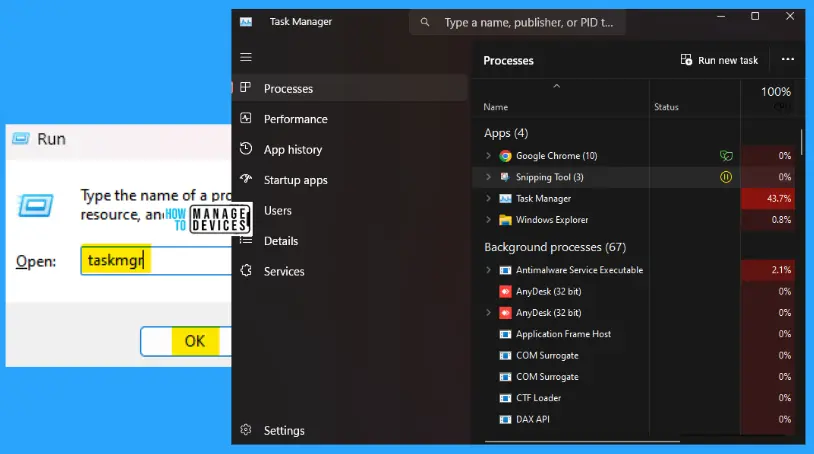This screenshot has width=814, height=454.
Task: Click the 0.8% CPU value for Windows Explorer
Action: pyautogui.click(x=781, y=219)
